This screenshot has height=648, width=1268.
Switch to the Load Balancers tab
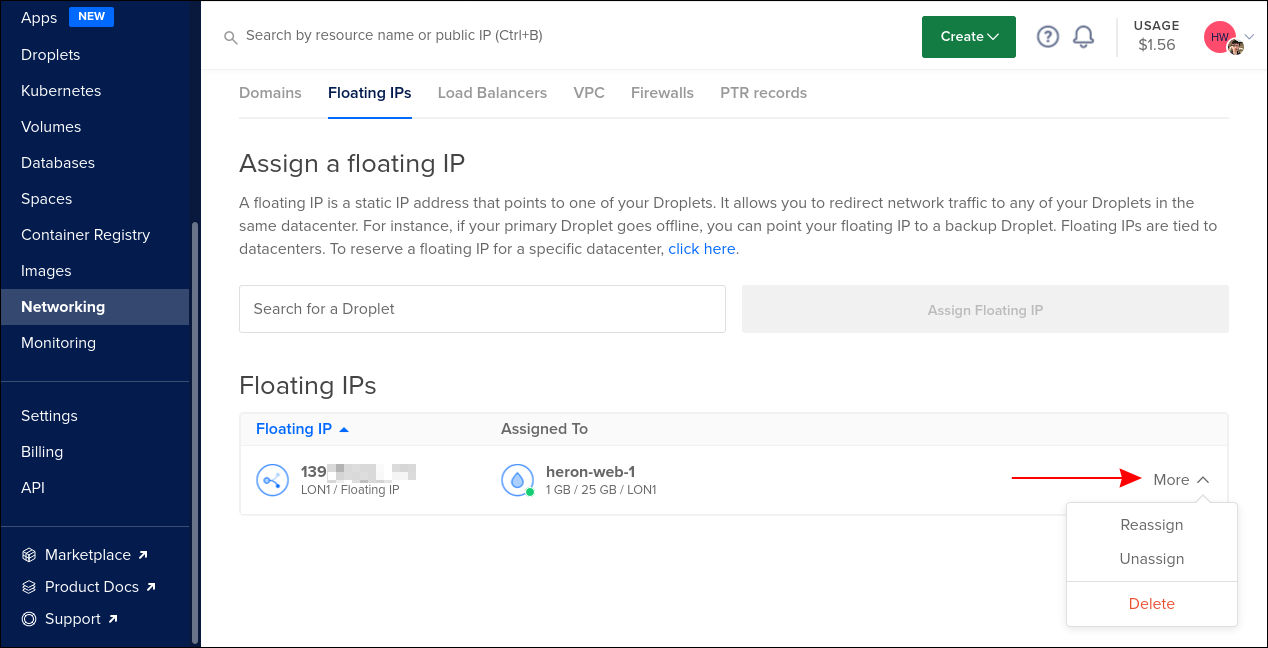[492, 92]
